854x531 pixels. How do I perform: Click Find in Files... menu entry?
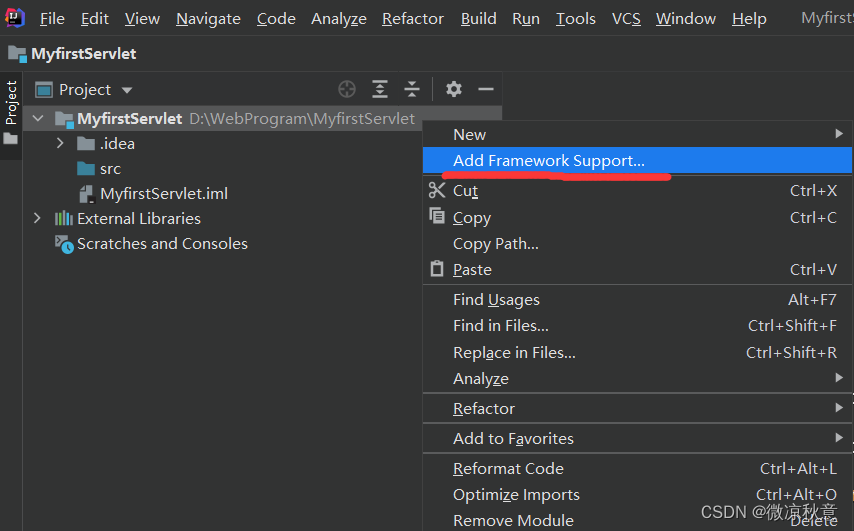coord(500,326)
